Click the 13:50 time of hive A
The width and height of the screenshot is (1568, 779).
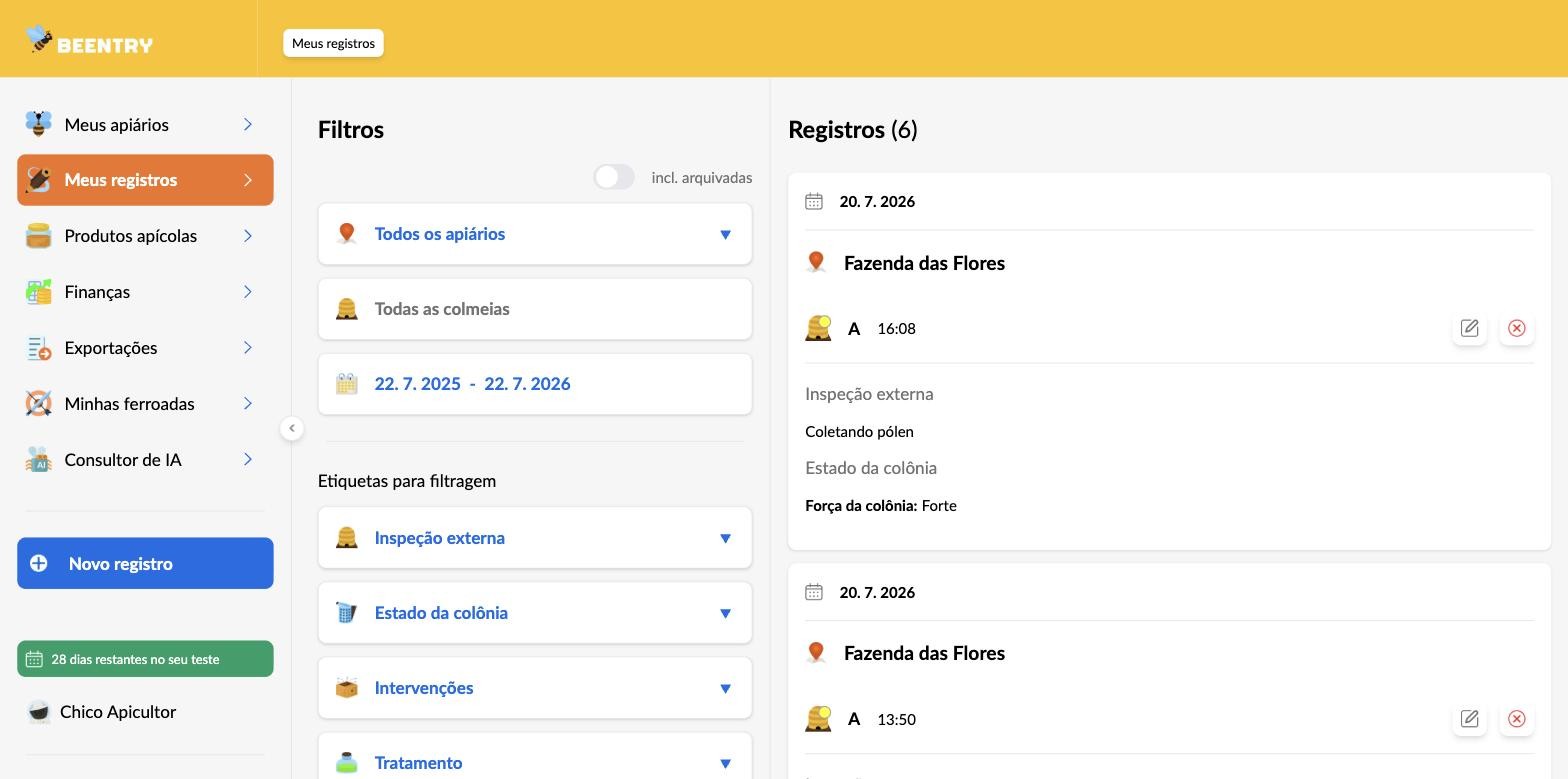[x=896, y=719]
